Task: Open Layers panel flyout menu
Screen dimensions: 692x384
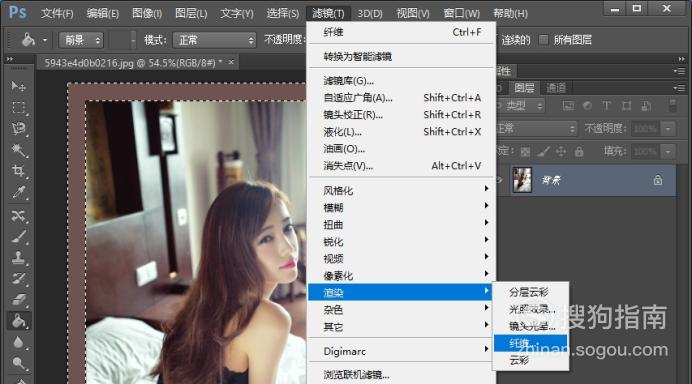Action: [679, 88]
